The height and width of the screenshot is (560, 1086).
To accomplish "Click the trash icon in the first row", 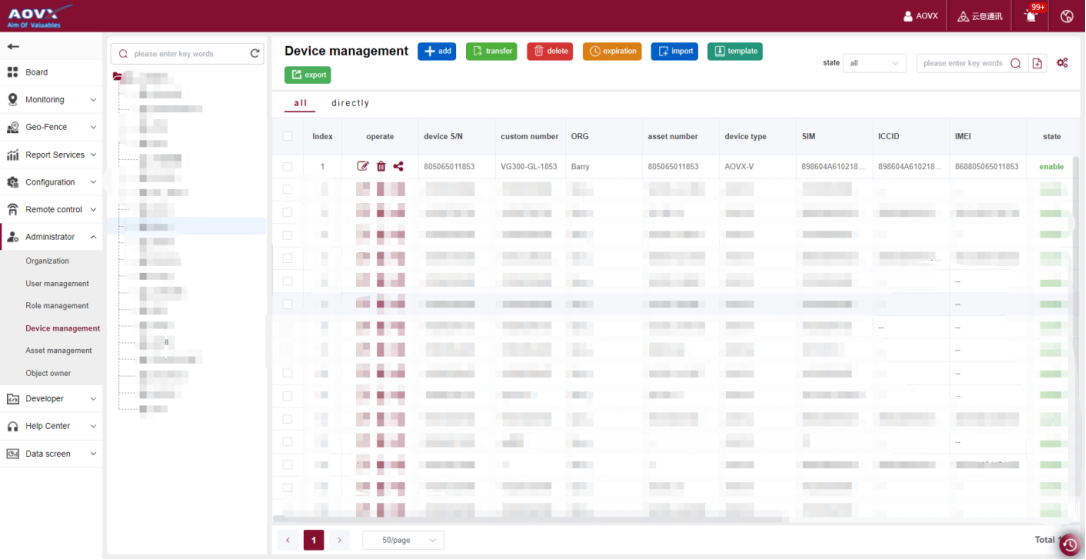I will click(x=381, y=167).
